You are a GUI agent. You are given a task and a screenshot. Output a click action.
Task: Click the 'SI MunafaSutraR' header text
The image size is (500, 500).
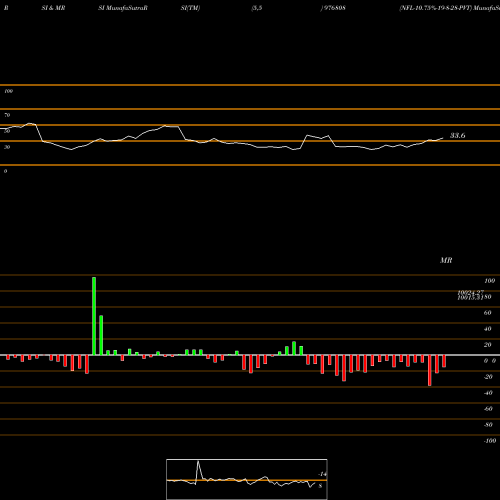tap(123, 8)
